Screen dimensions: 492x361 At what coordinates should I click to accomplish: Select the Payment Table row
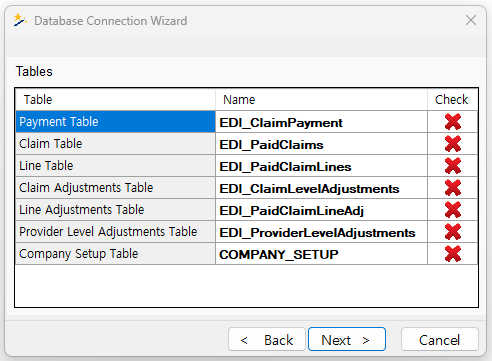point(115,122)
